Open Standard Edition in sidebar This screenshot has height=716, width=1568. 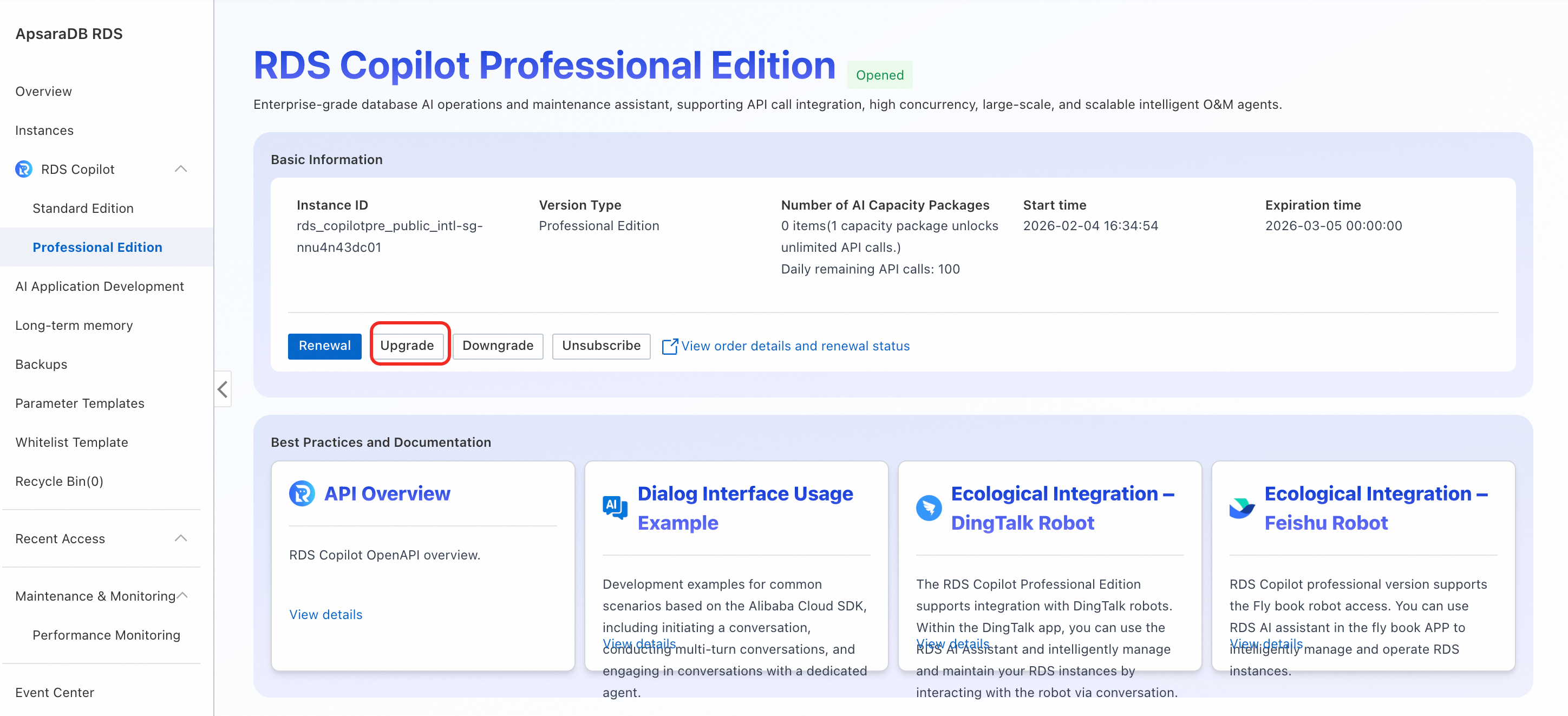pyautogui.click(x=83, y=208)
